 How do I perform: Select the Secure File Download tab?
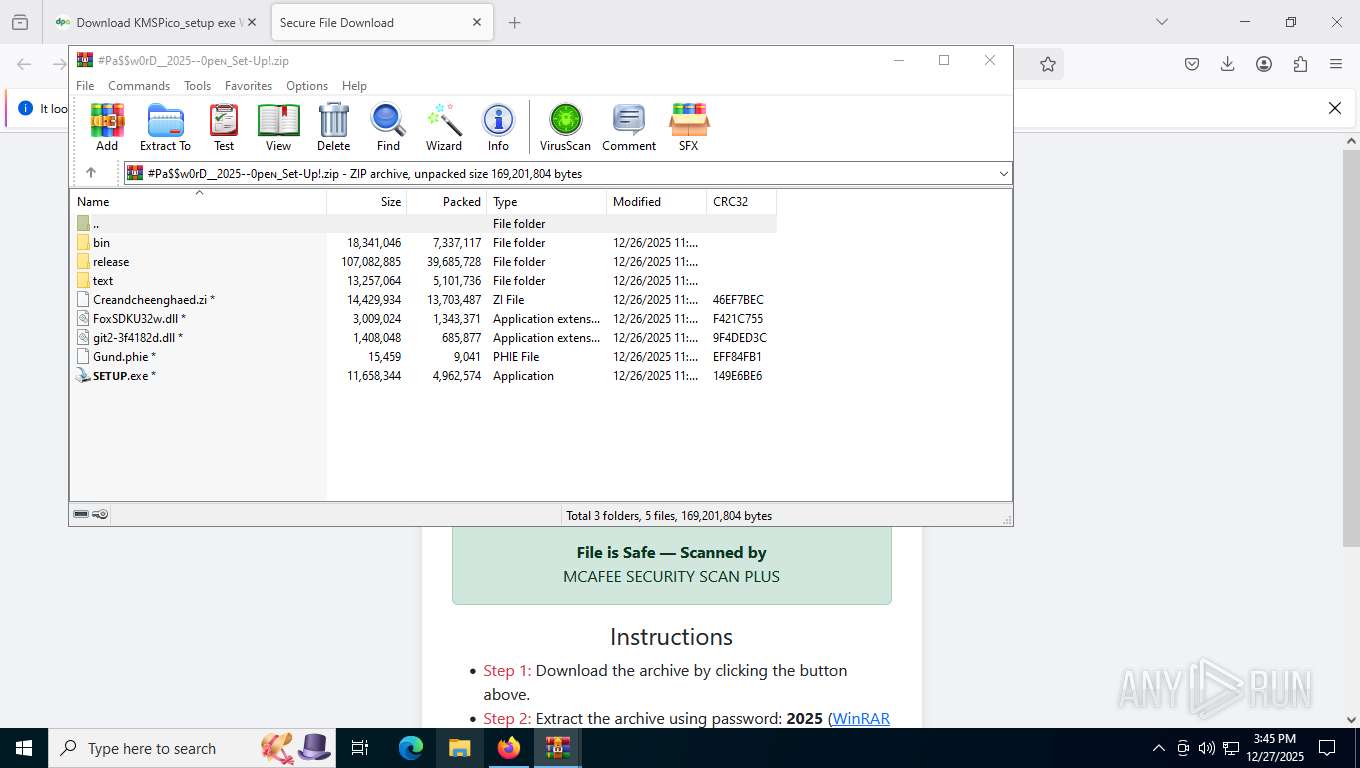click(380, 22)
